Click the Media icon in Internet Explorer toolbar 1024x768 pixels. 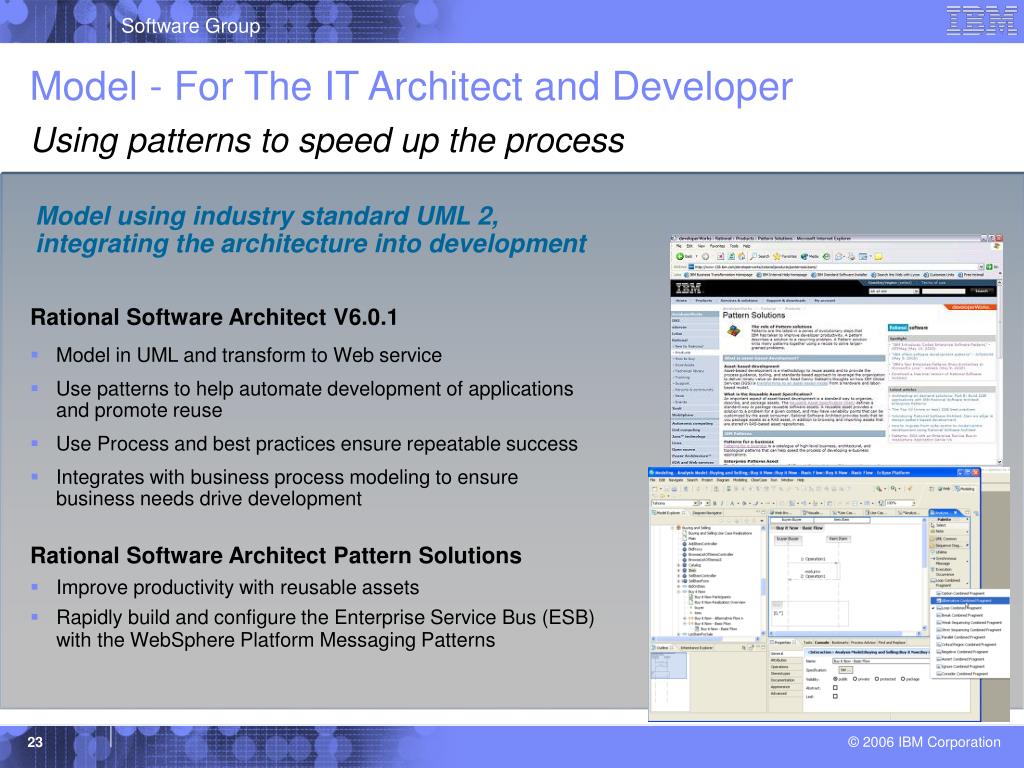tap(810, 256)
